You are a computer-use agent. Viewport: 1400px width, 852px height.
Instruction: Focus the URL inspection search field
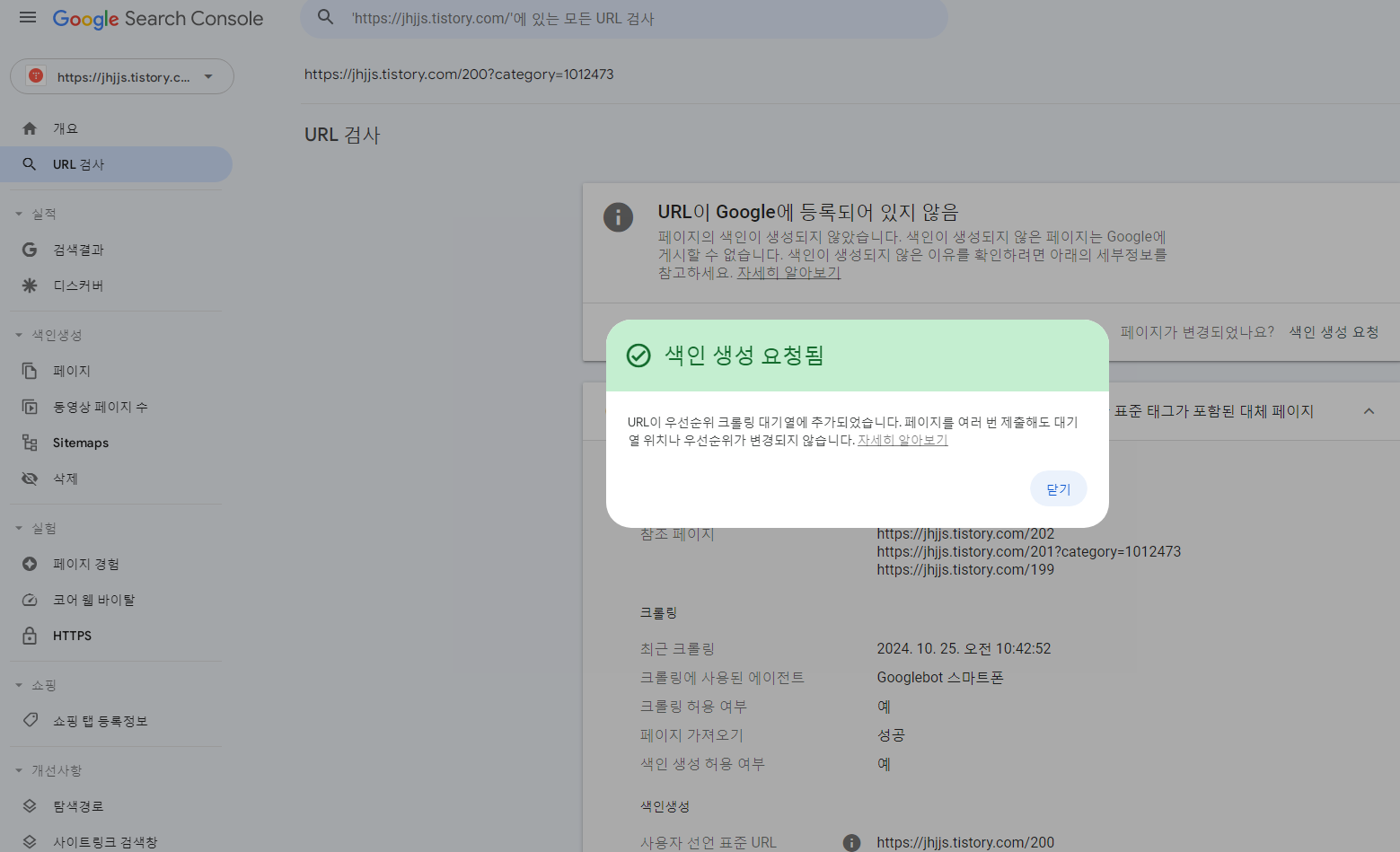624,18
